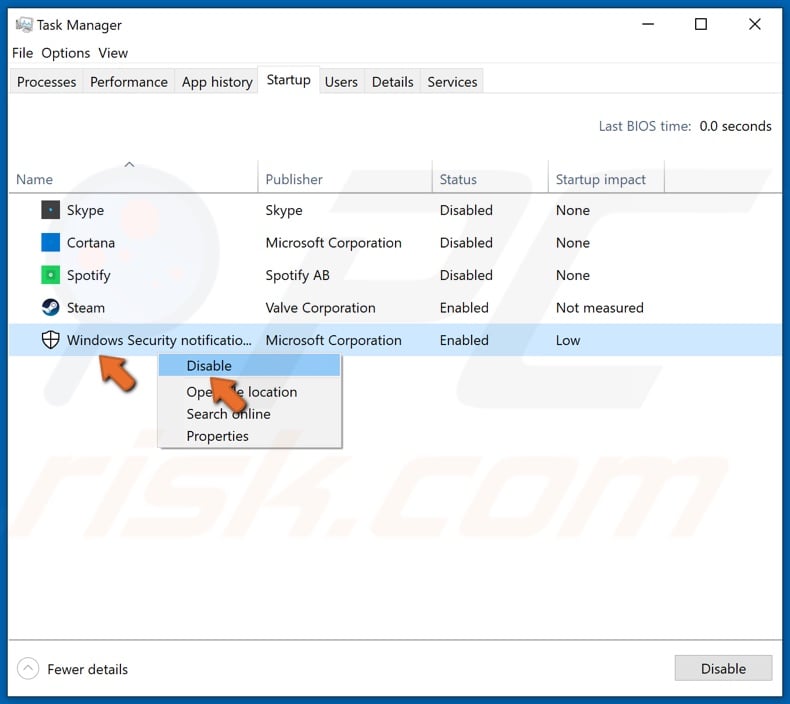Choose Disable in the context menu
This screenshot has height=704, width=790.
[x=249, y=365]
